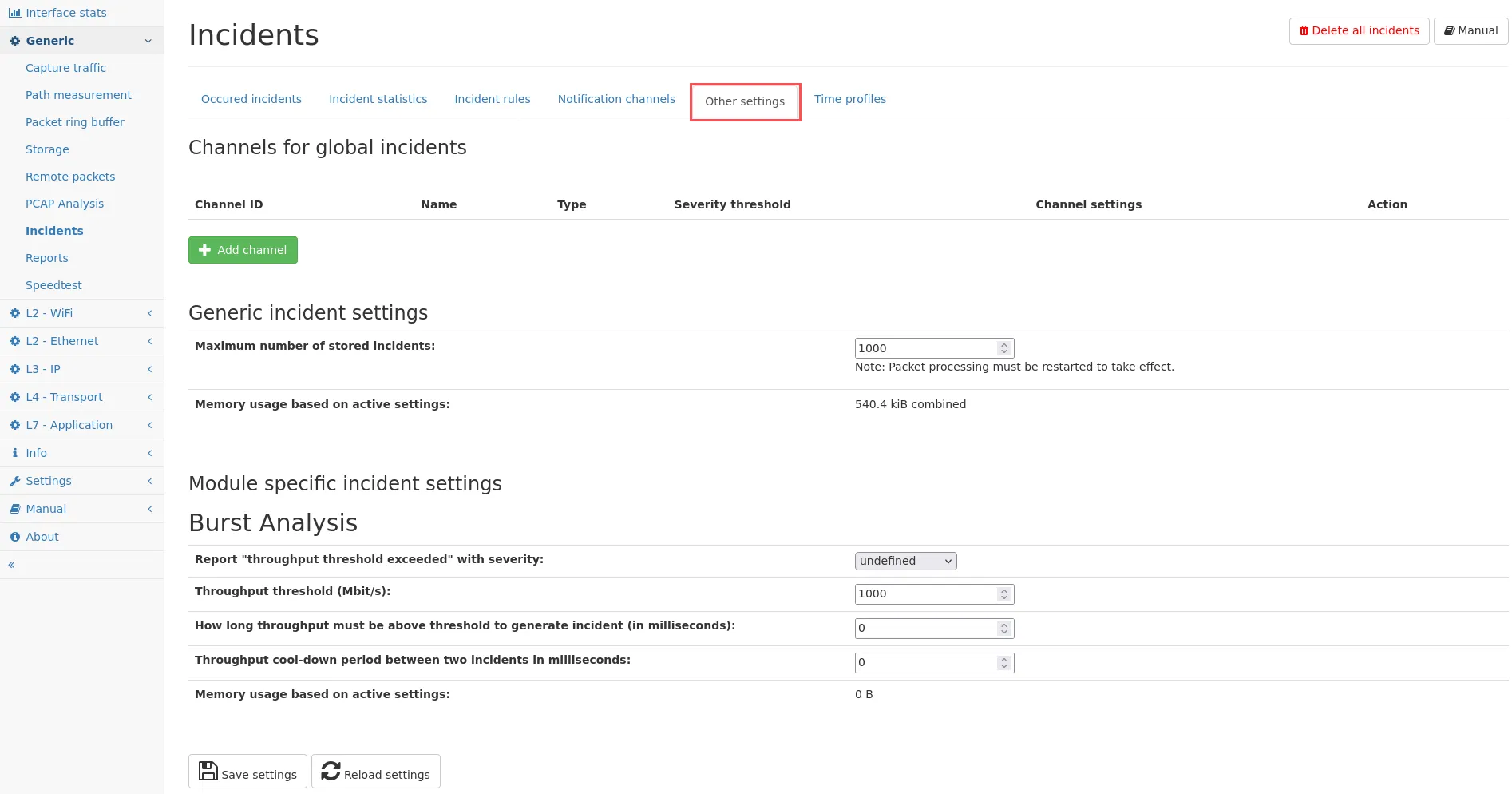Open the severity dropdown for throughput threshold
Screen dimensions: 1512x794
pyautogui.click(x=905, y=561)
